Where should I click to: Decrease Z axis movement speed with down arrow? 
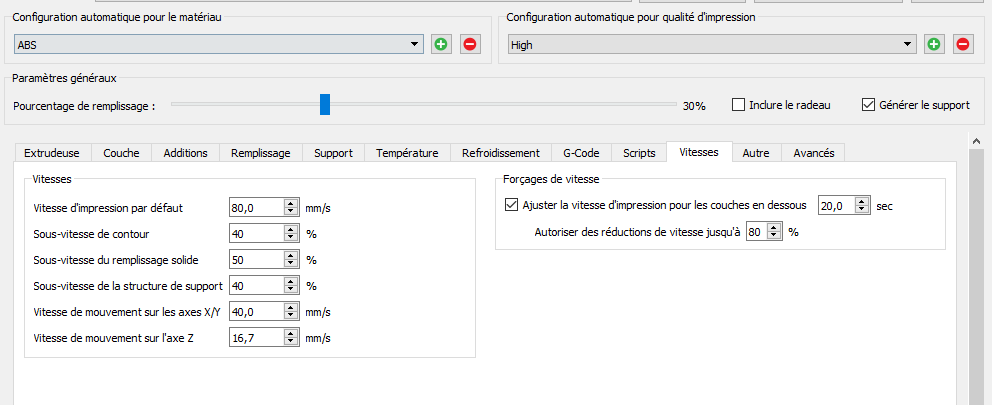(x=291, y=342)
